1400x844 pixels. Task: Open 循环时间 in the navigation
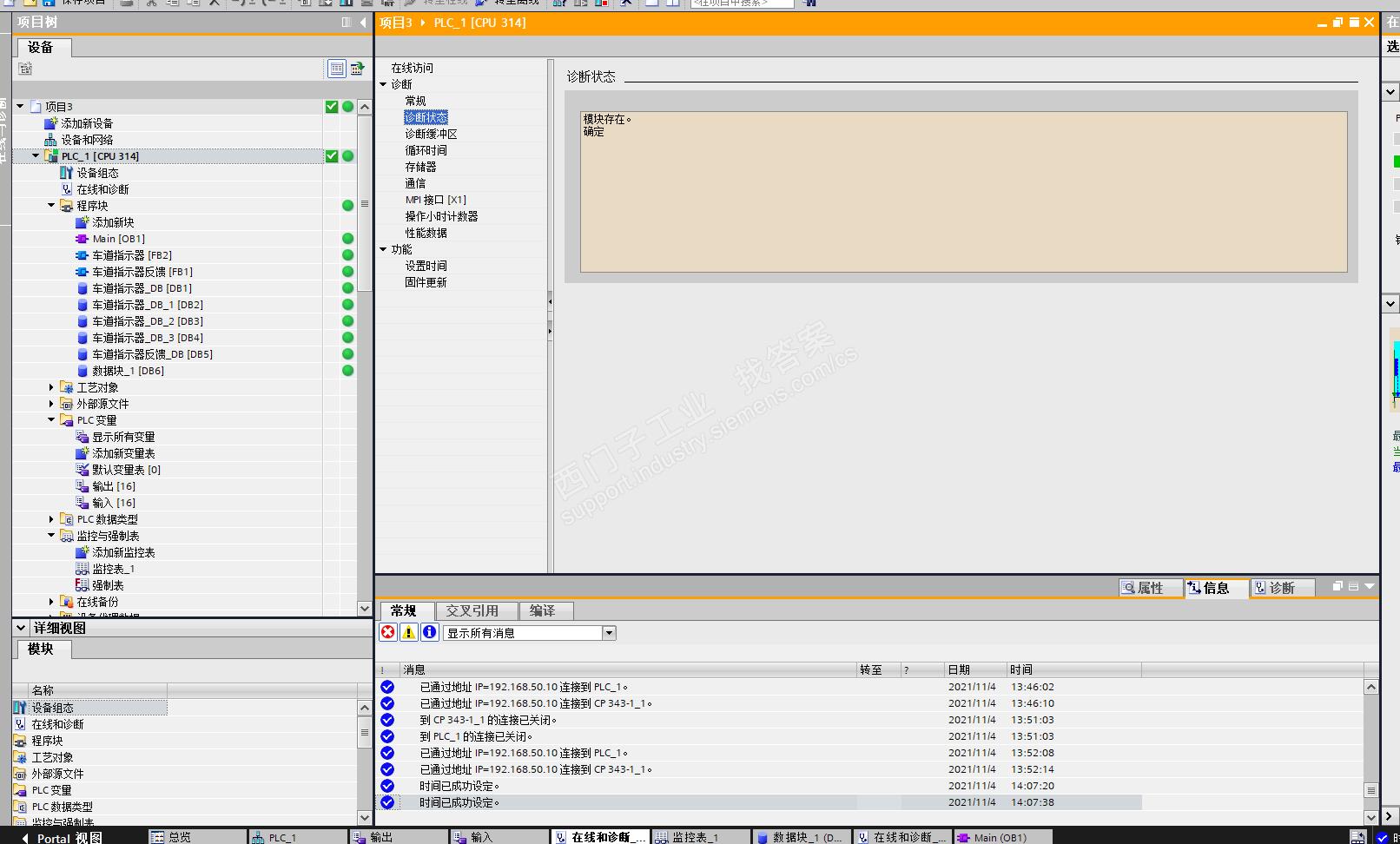426,150
